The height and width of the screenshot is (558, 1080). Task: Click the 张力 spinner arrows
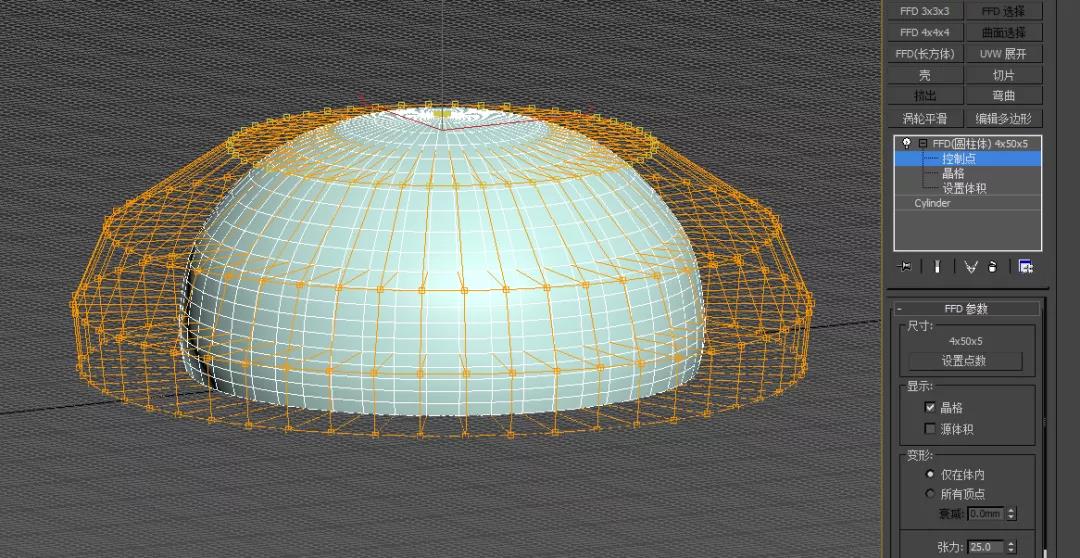tap(1011, 547)
